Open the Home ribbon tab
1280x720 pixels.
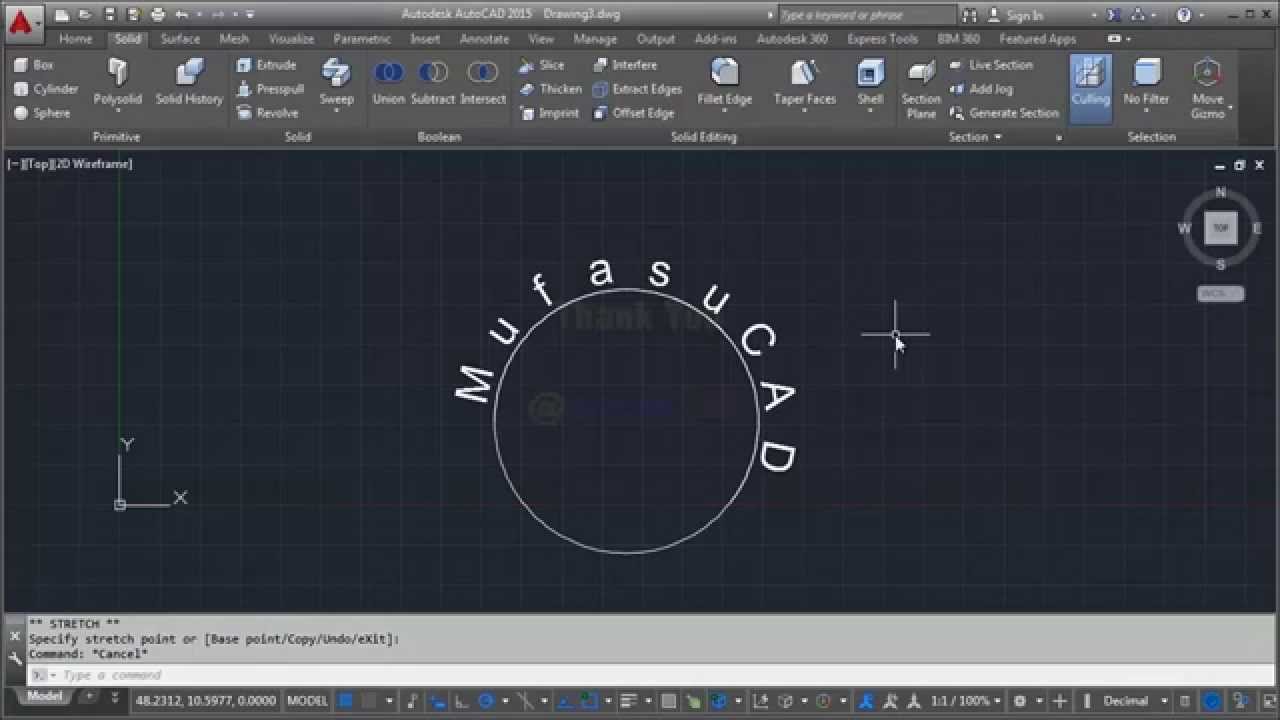coord(75,39)
